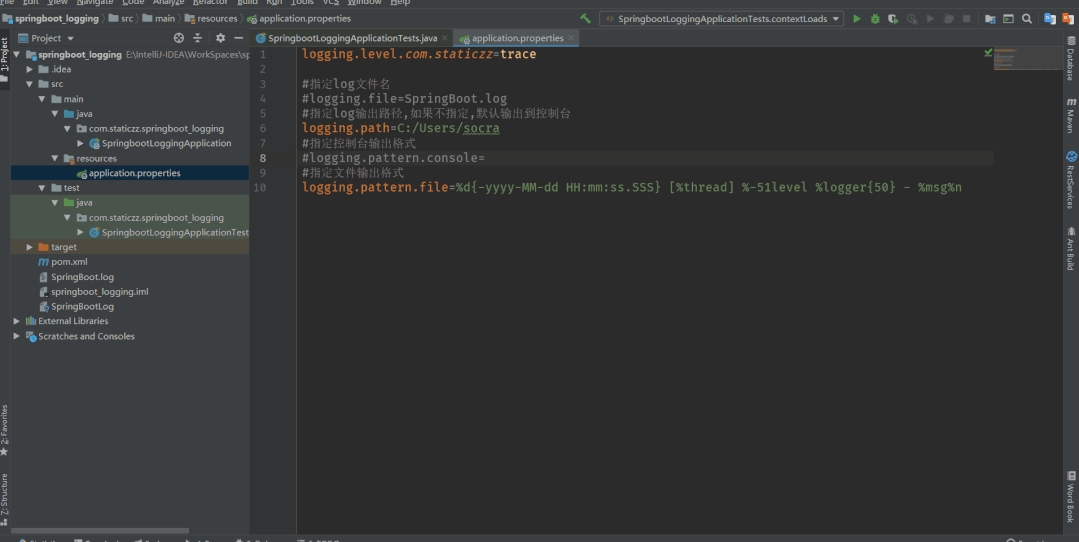1079x542 pixels.
Task: Open the run configuration dropdown
Action: coord(722,19)
